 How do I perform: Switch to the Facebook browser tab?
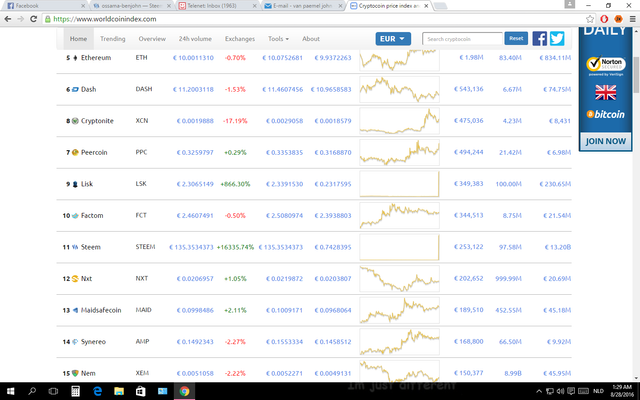click(45, 6)
